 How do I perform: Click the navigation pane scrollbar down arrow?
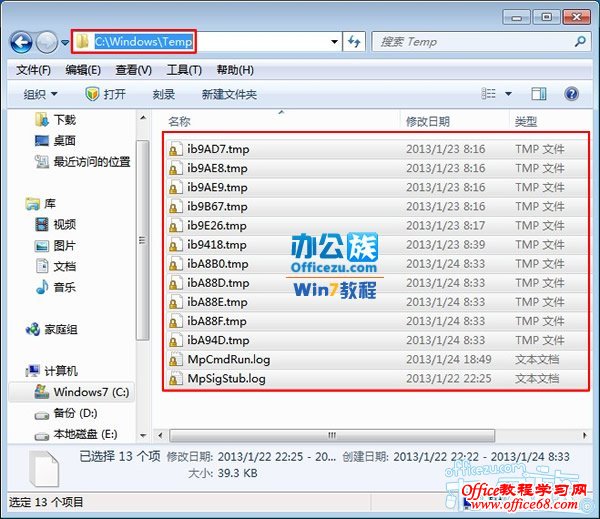coord(143,435)
